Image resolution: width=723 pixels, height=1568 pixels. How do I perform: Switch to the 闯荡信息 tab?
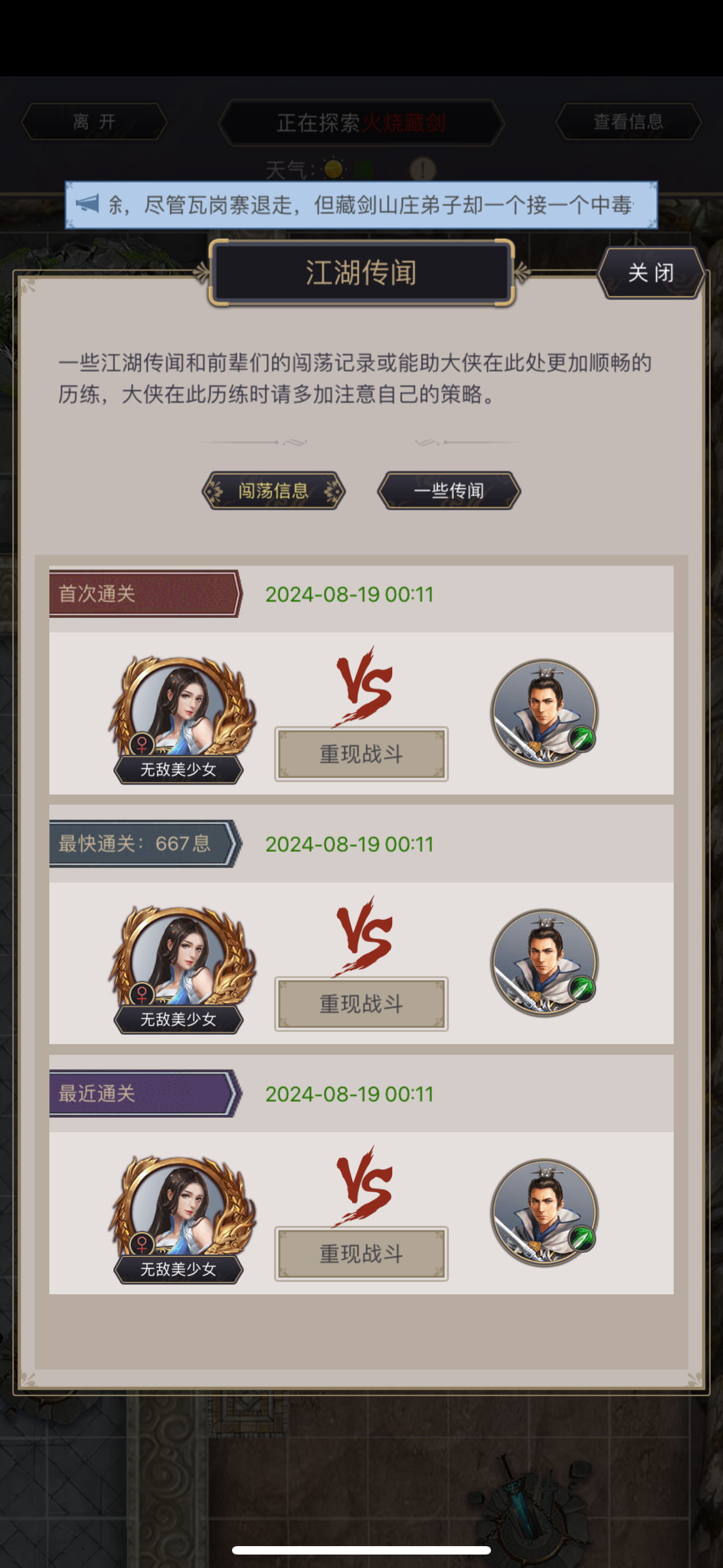pos(274,491)
